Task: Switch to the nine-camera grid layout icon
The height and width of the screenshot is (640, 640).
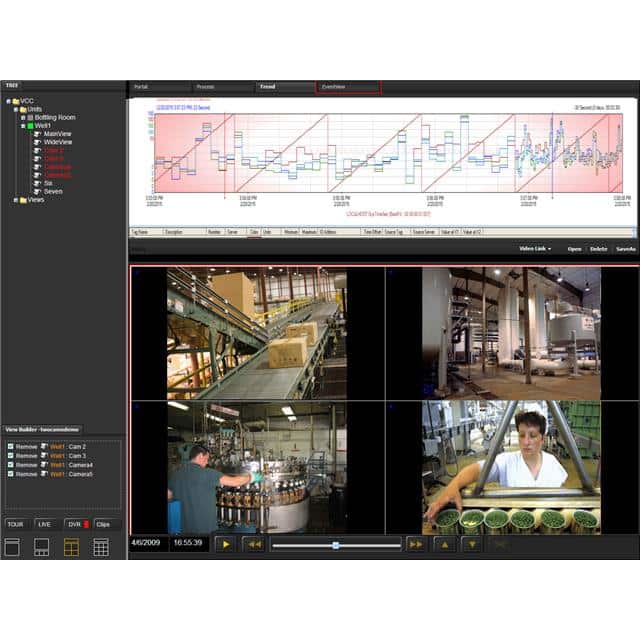Action: pos(101,547)
